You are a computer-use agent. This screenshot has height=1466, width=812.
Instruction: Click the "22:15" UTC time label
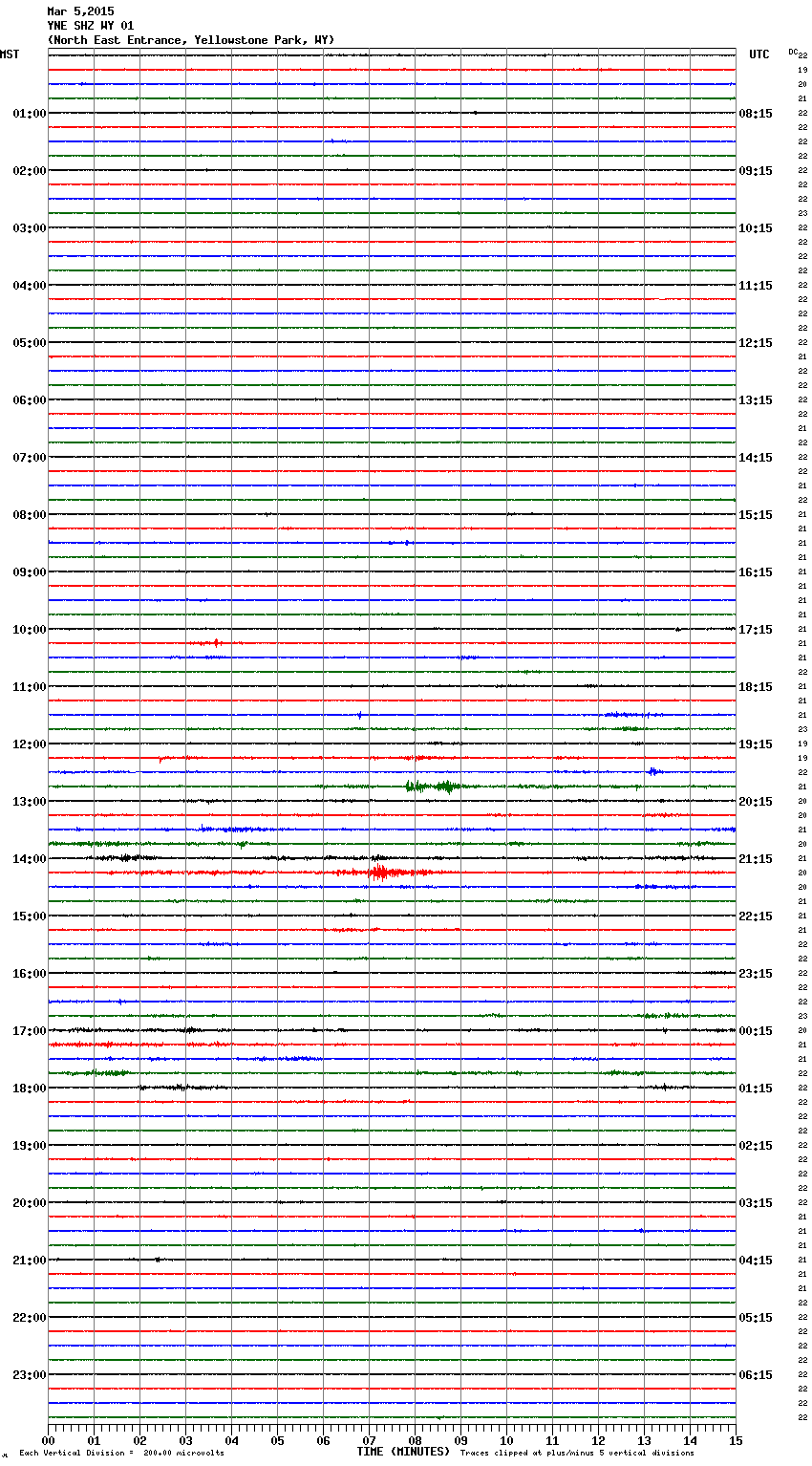click(x=756, y=916)
